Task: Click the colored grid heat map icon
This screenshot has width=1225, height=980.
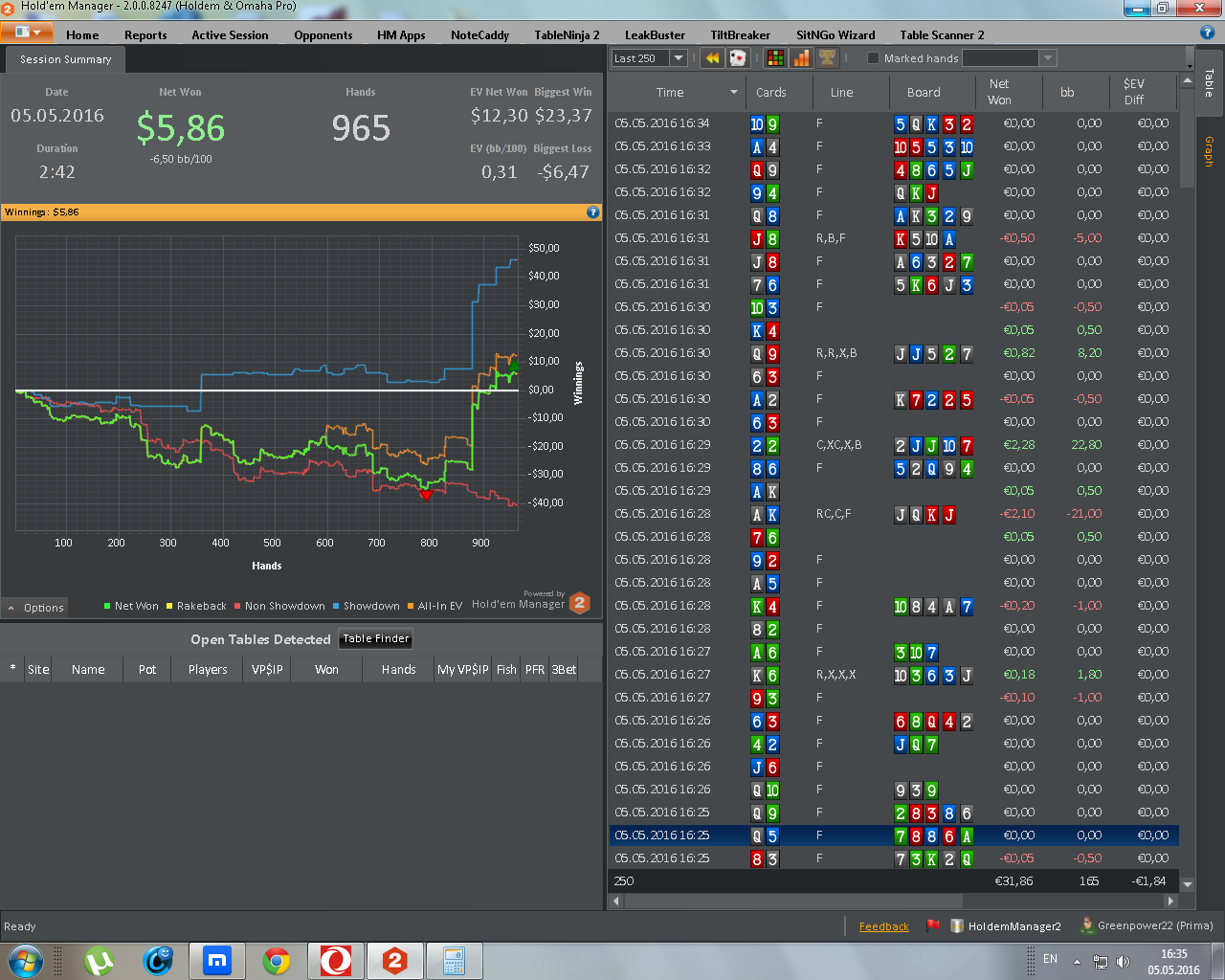Action: 775,58
